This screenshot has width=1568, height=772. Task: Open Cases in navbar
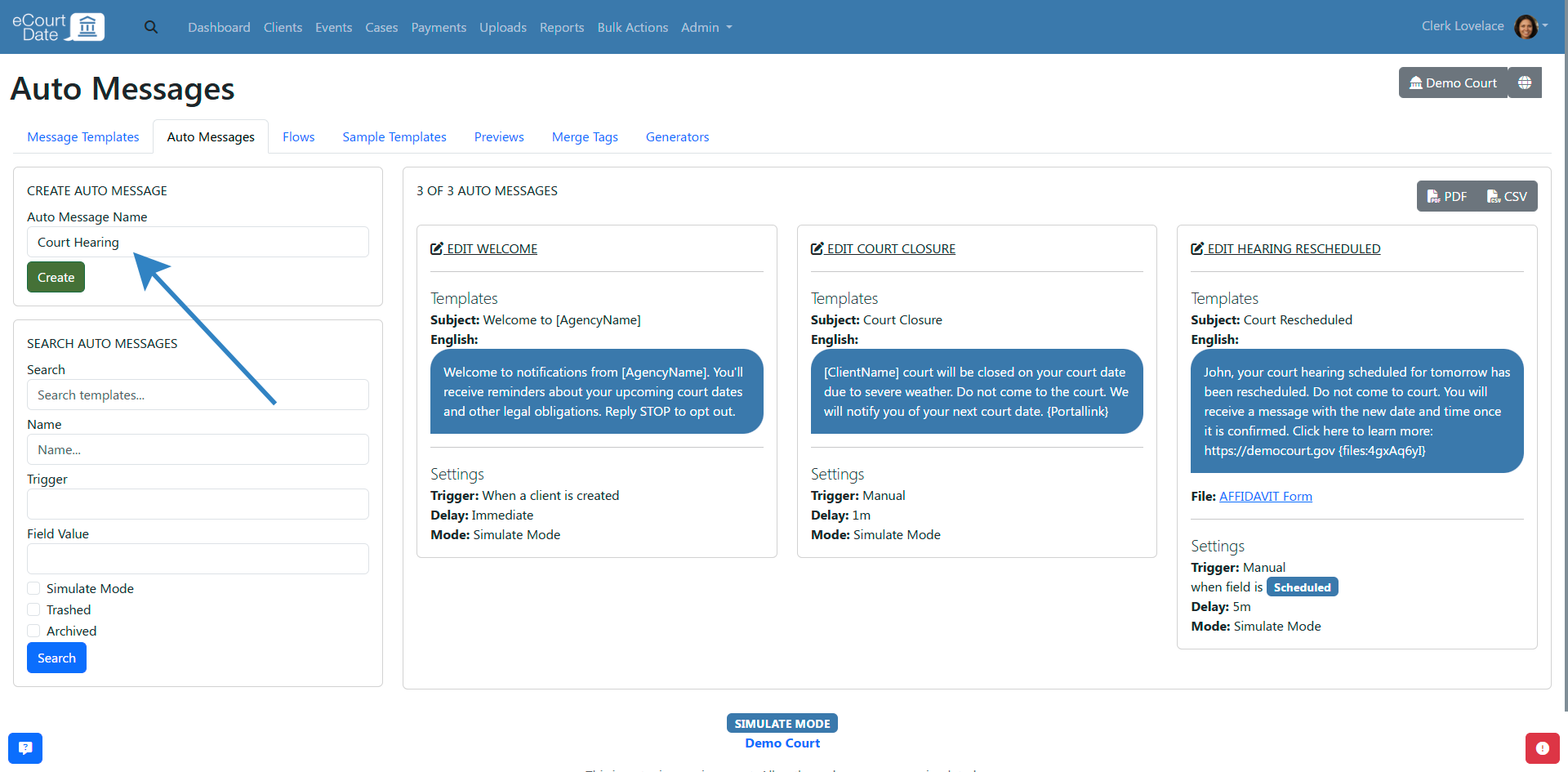coord(381,27)
